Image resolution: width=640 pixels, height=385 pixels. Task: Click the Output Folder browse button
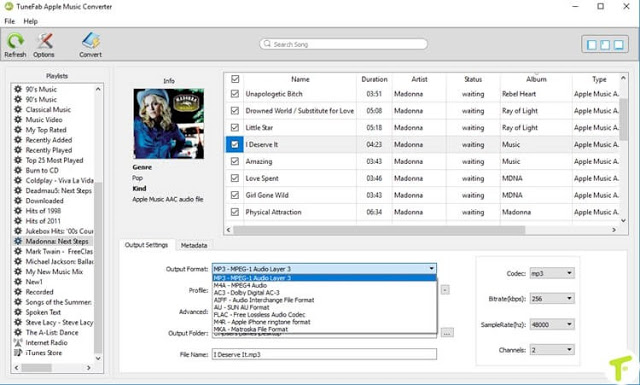point(447,333)
